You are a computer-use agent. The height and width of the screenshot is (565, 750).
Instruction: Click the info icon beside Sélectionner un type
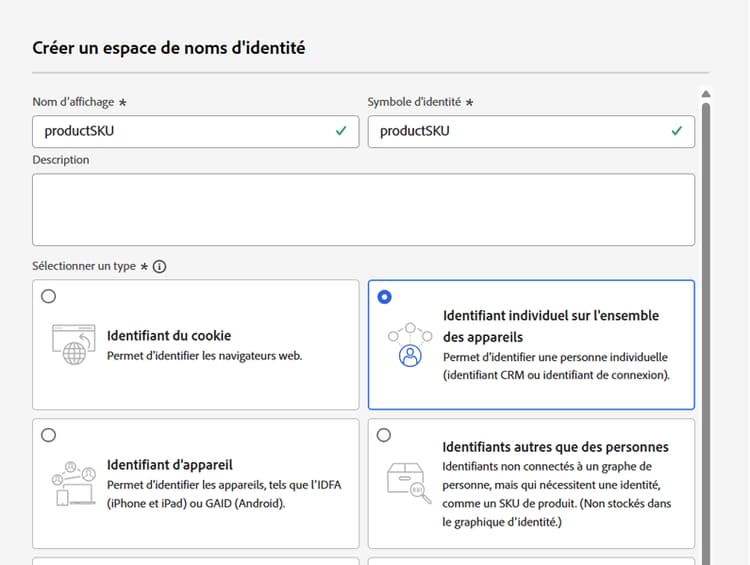(159, 267)
